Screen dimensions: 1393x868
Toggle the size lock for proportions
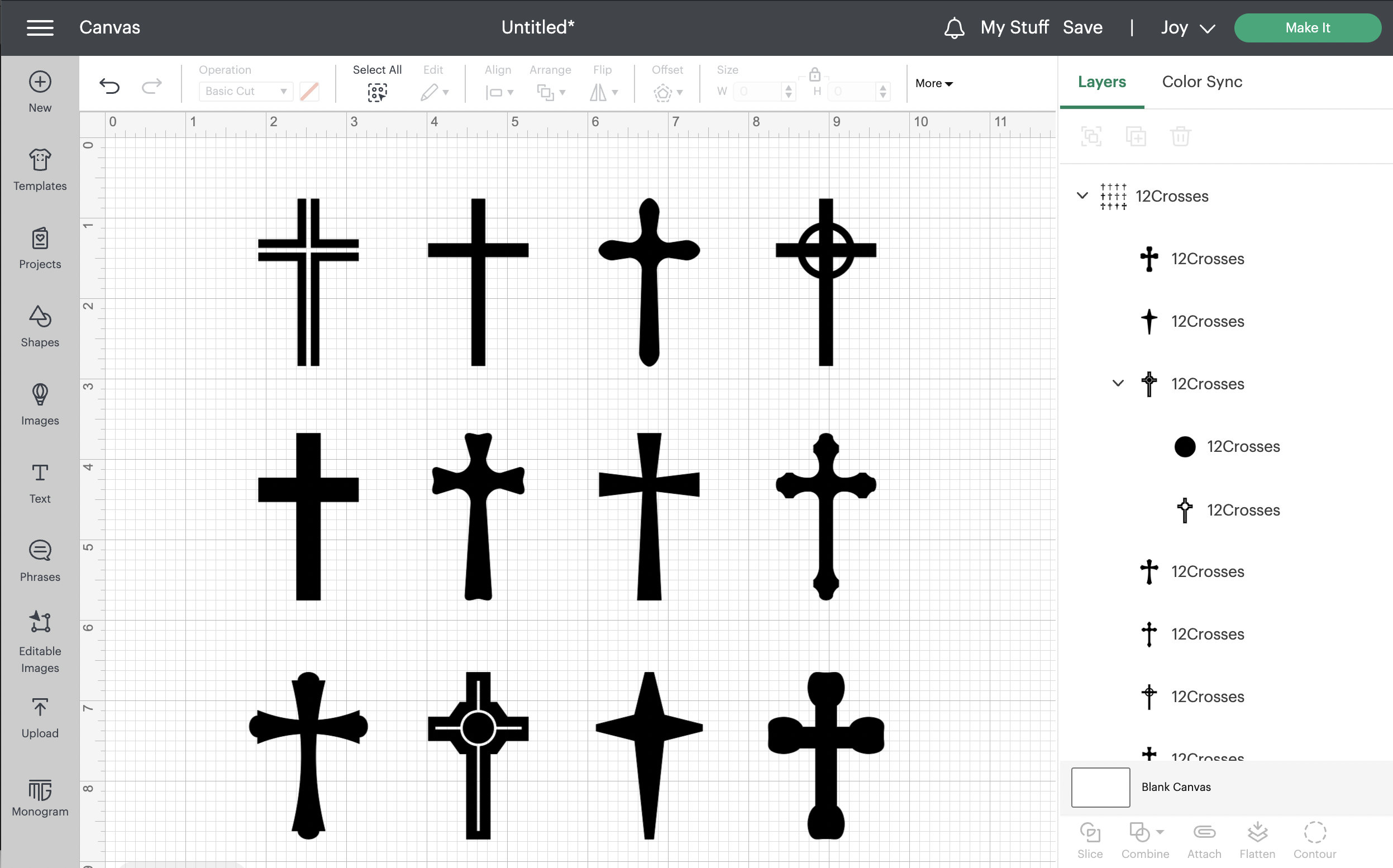point(814,77)
